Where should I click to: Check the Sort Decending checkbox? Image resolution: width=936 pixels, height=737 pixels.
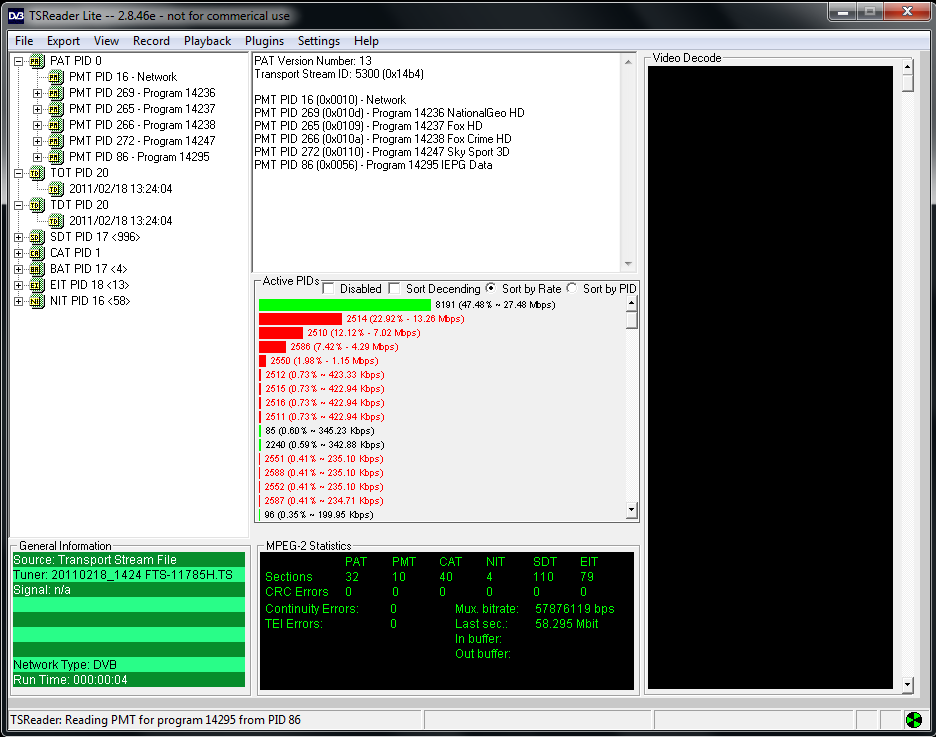click(x=394, y=289)
